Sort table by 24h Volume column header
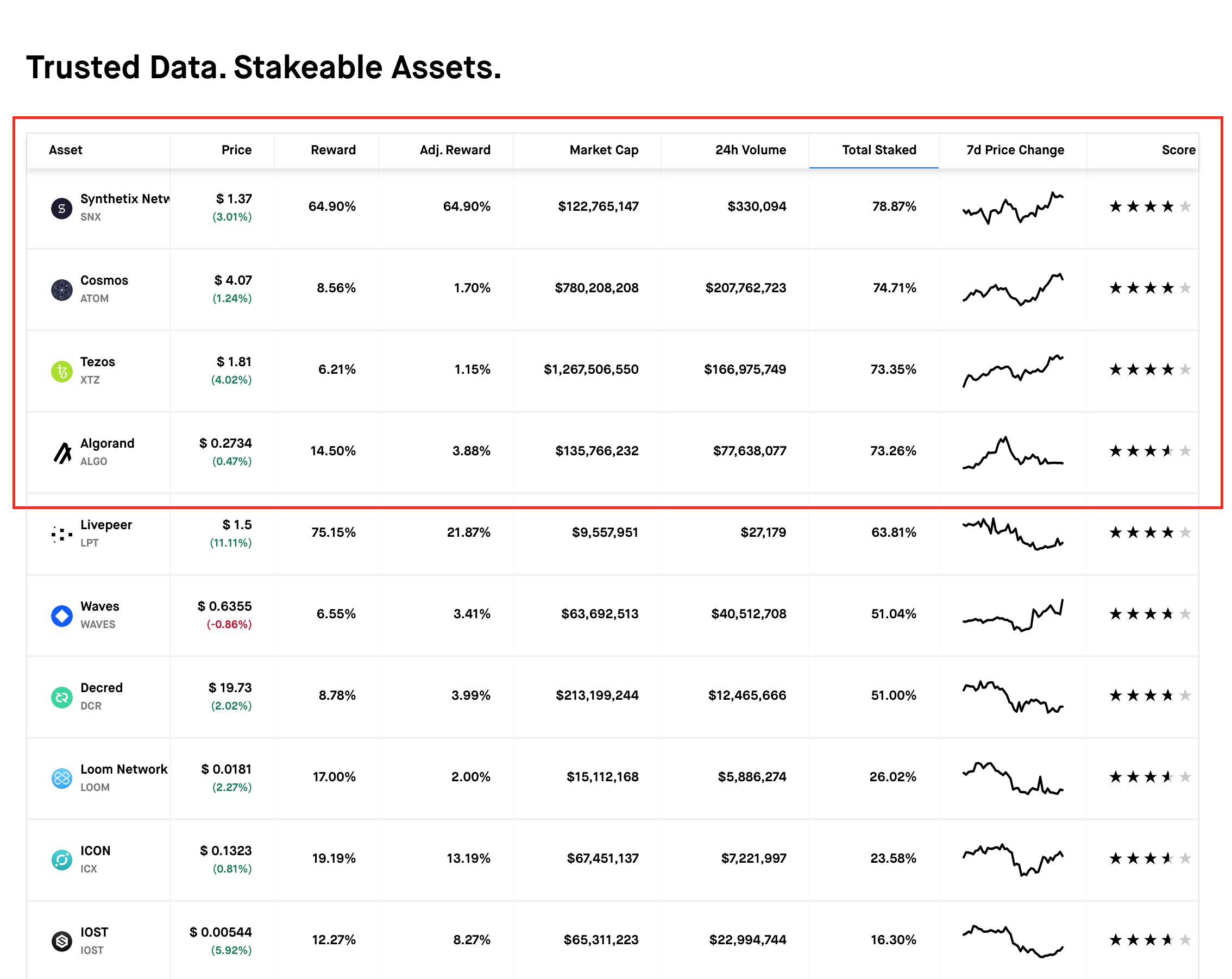Screen dimensions: 1232x979 tap(751, 150)
